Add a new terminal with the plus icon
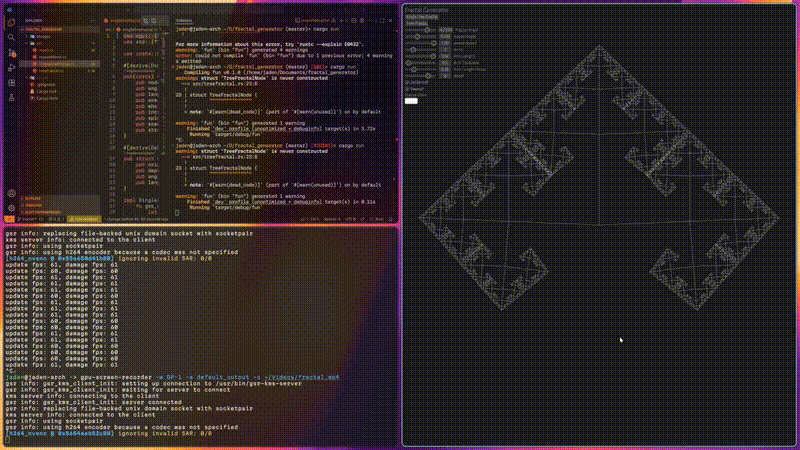 coord(341,21)
